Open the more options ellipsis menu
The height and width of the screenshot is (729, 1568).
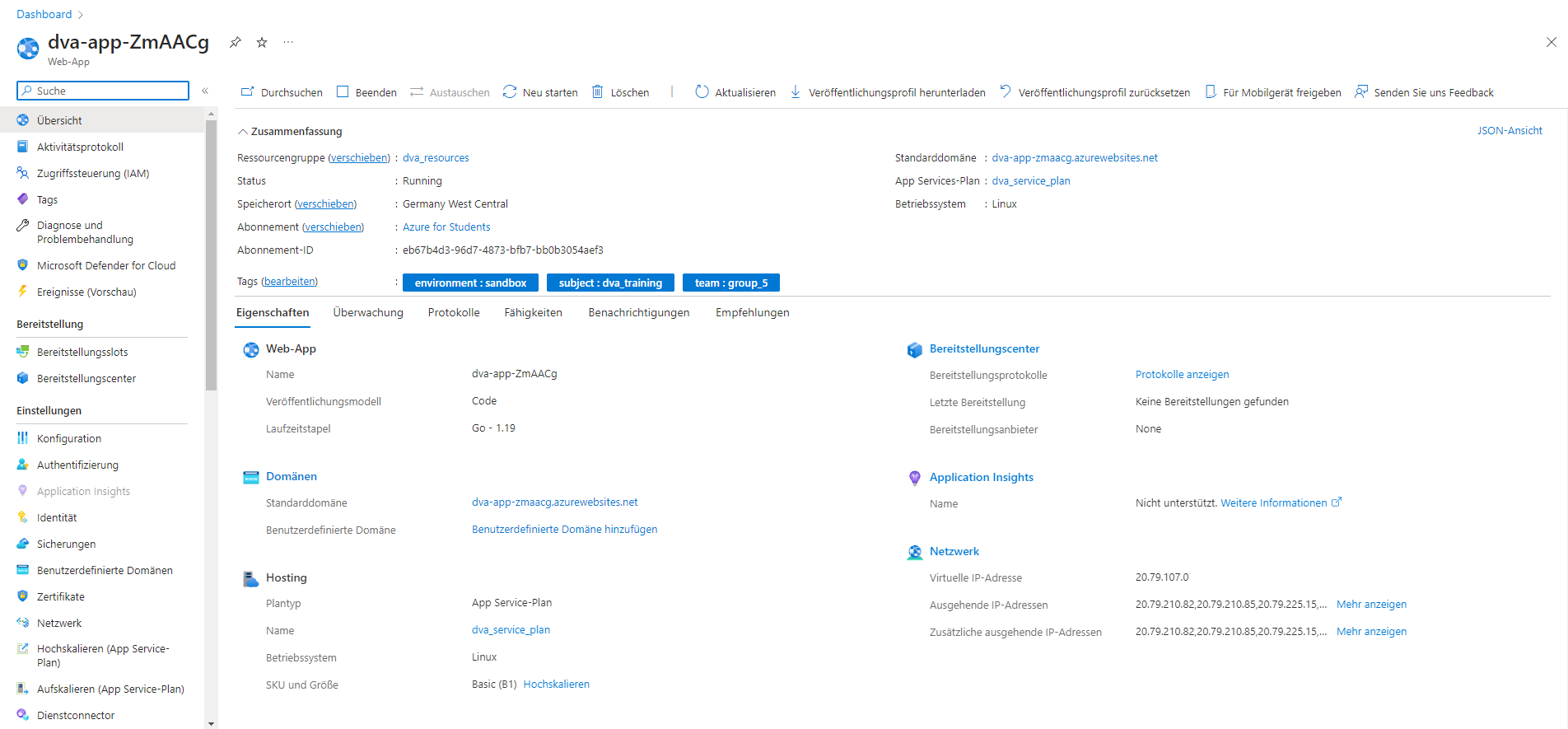288,42
